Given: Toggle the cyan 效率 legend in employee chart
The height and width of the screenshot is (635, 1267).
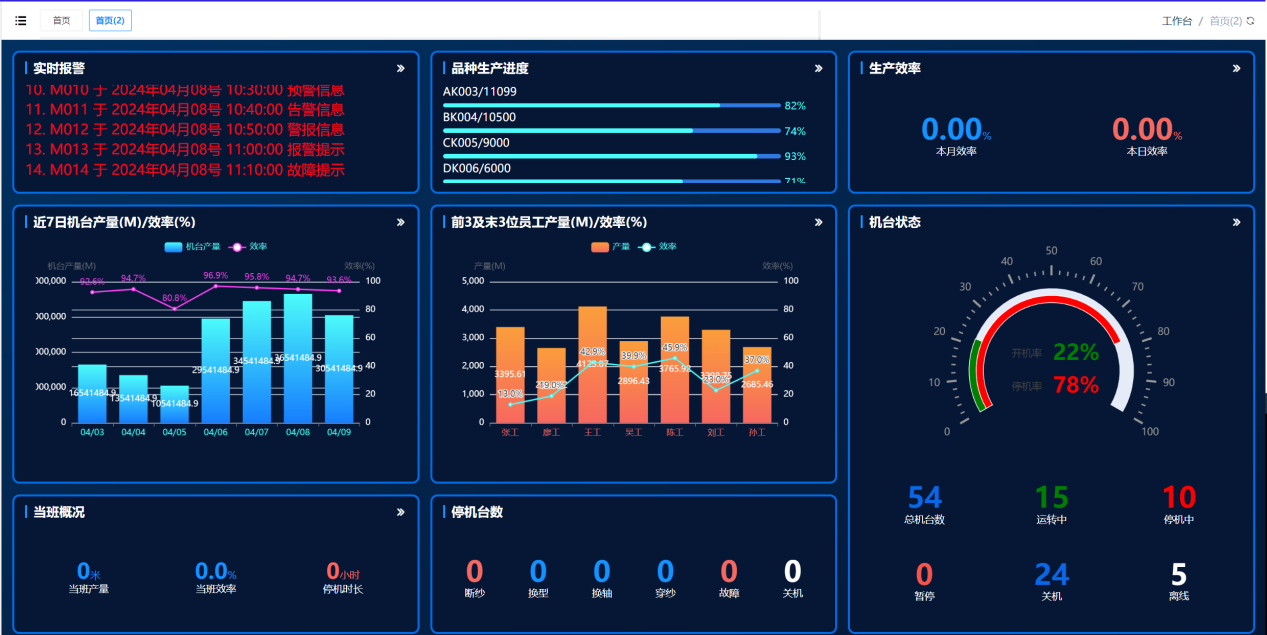Looking at the screenshot, I should [x=657, y=246].
